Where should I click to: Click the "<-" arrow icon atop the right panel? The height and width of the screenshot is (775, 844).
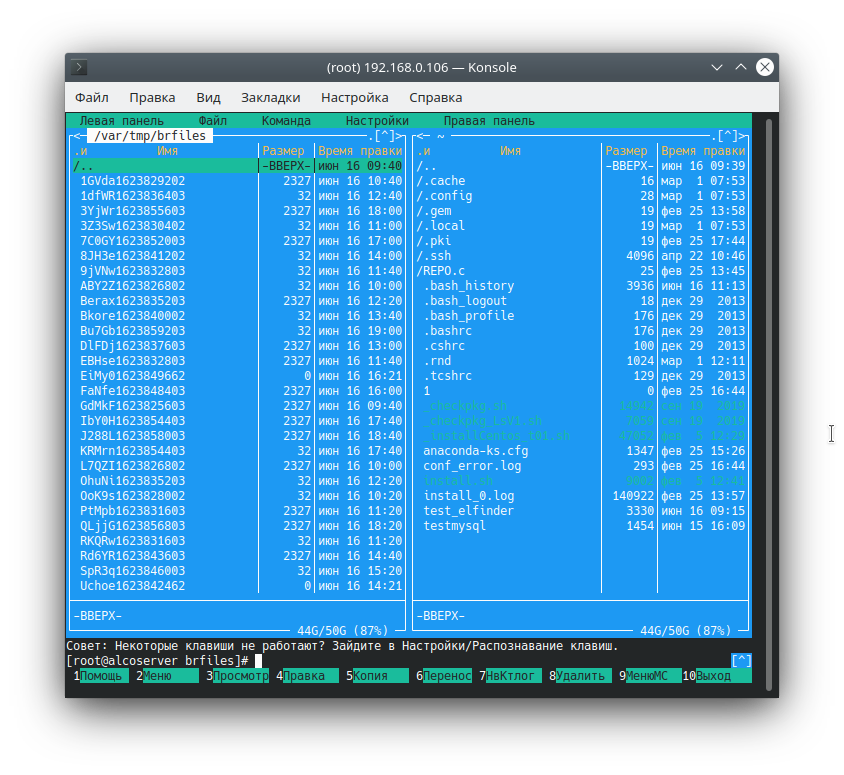click(x=420, y=135)
